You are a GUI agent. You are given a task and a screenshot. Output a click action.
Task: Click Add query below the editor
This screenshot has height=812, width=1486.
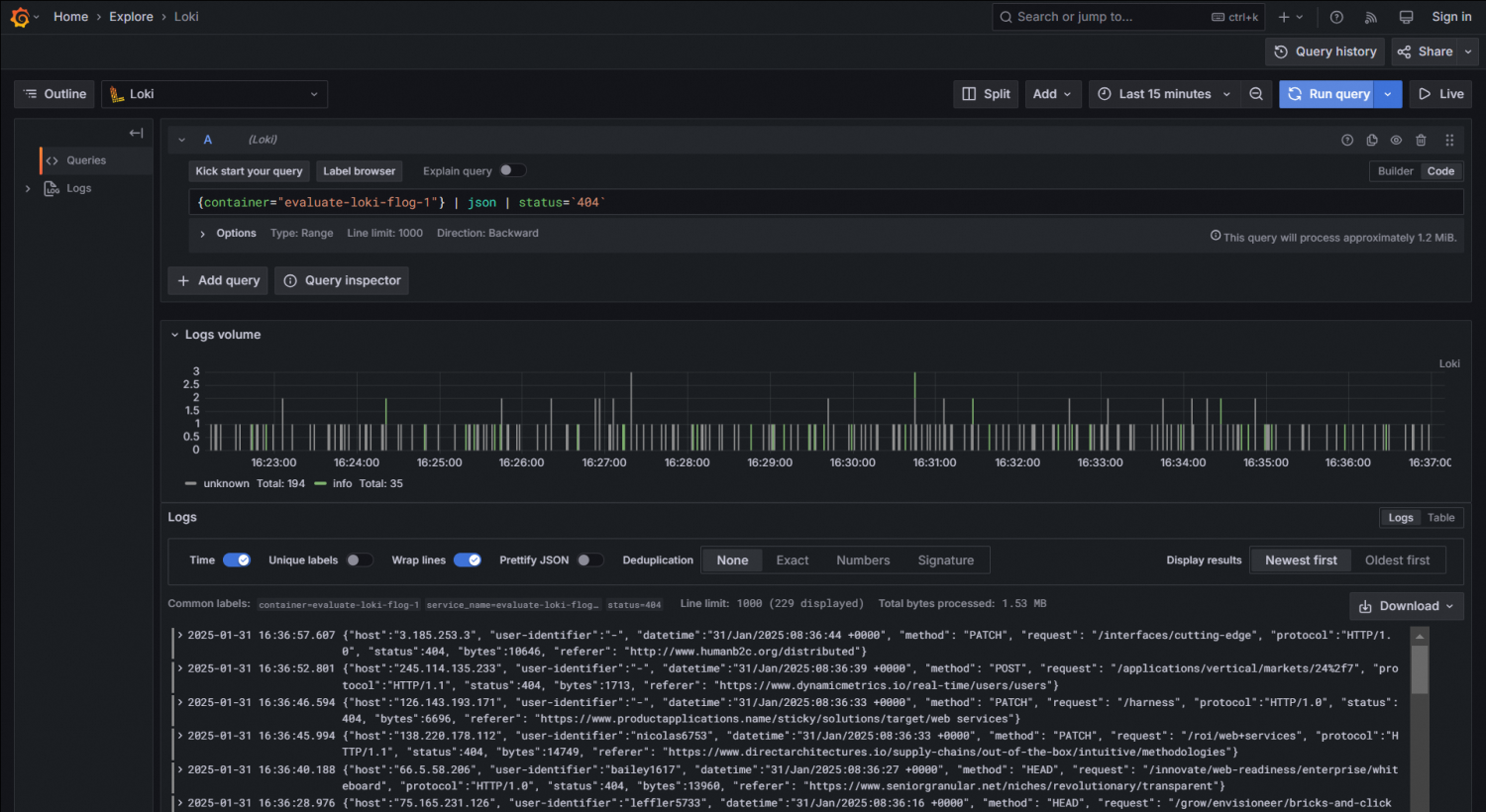tap(217, 280)
